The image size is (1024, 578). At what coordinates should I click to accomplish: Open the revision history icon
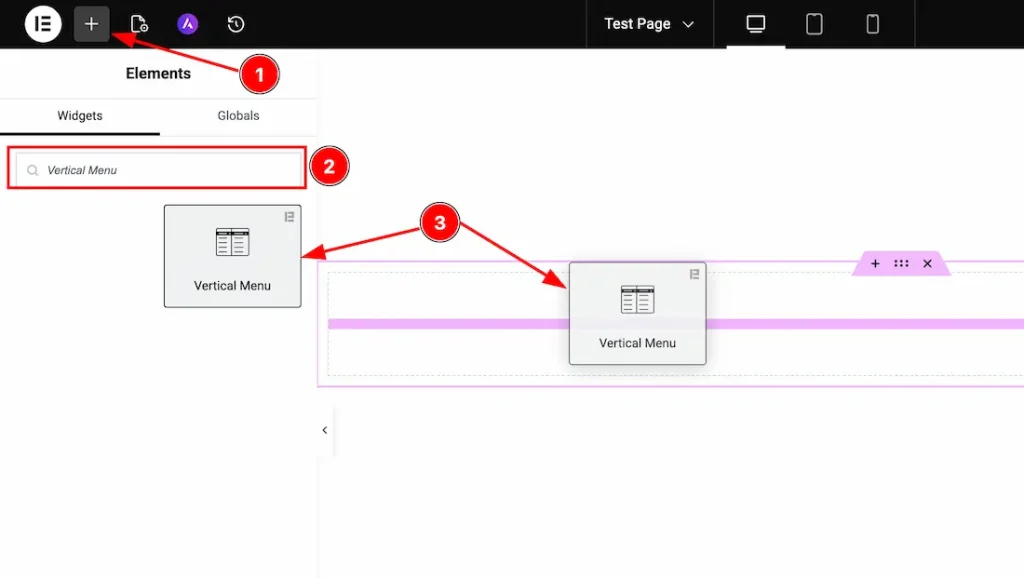(235, 24)
